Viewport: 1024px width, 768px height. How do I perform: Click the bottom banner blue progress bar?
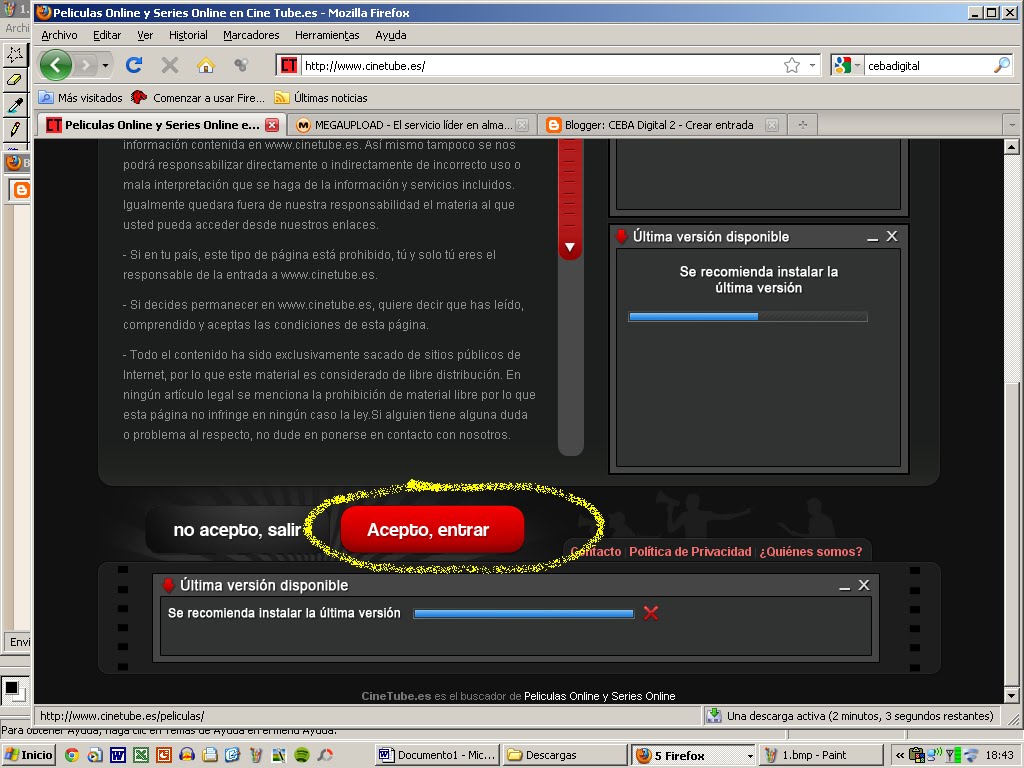pyautogui.click(x=524, y=614)
